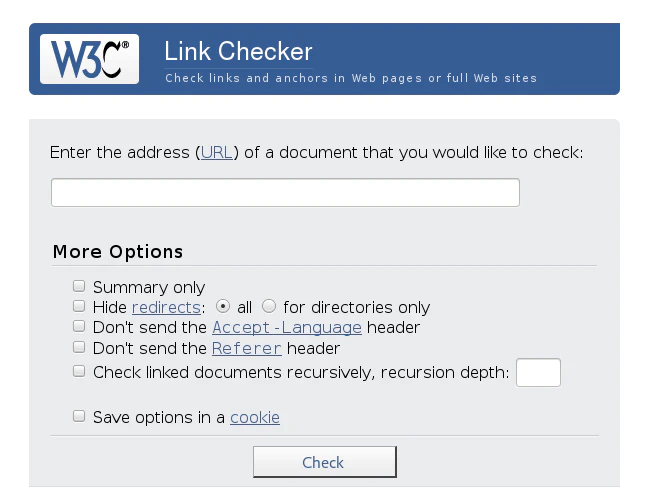
Task: Enable Check linked documents recursively
Action: [x=80, y=372]
